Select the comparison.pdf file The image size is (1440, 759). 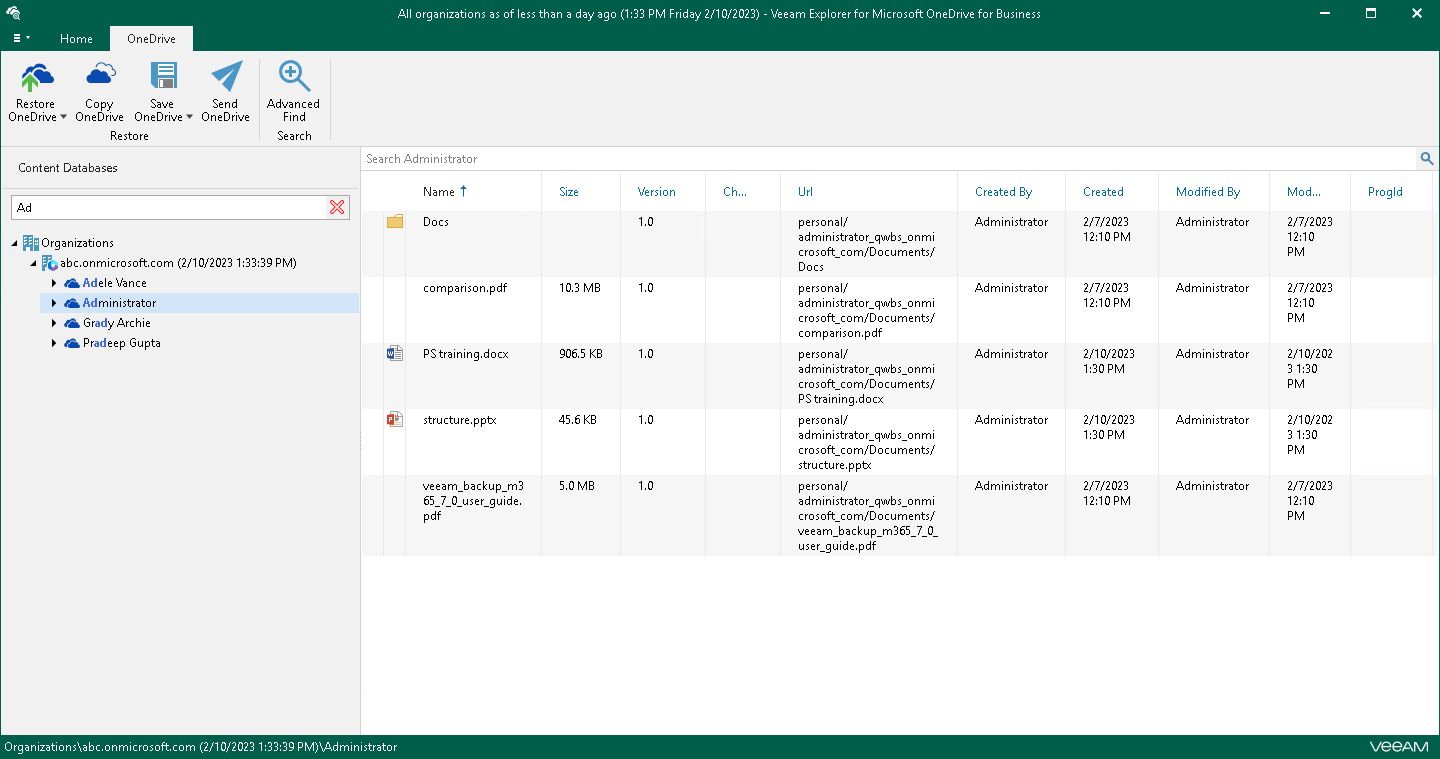pyautogui.click(x=465, y=287)
